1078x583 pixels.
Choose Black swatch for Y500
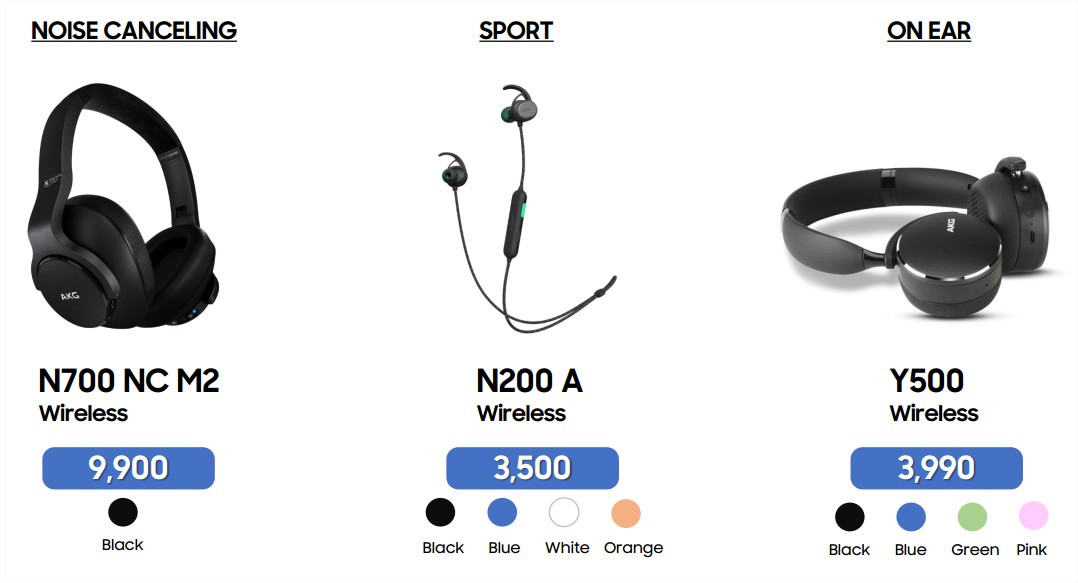(x=850, y=517)
